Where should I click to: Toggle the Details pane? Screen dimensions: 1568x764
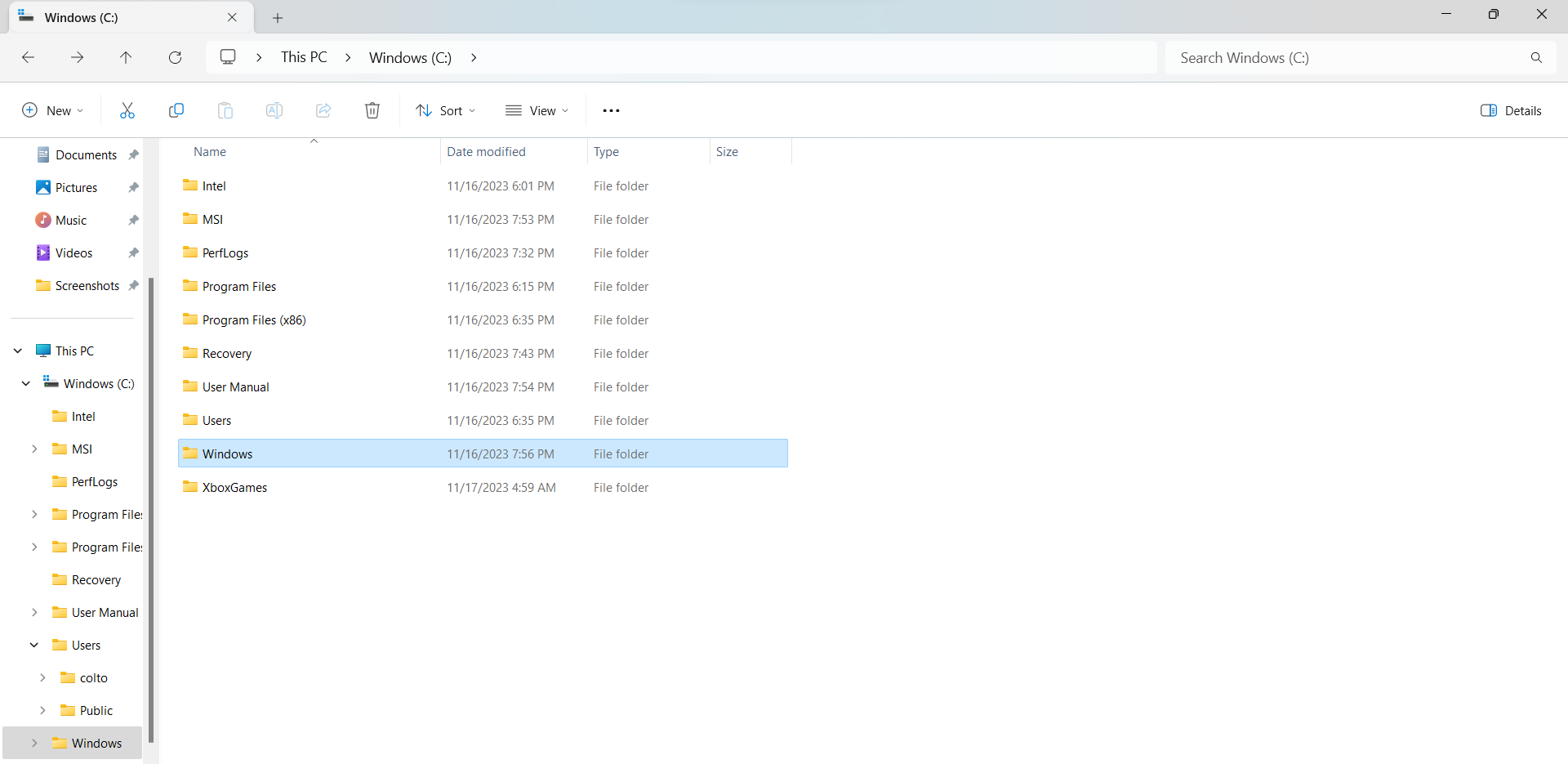coord(1511,110)
